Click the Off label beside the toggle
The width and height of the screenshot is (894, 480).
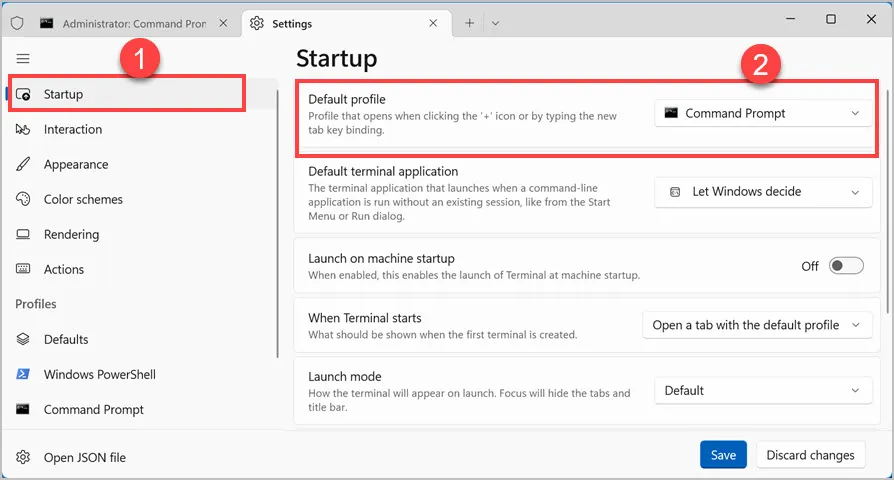click(x=810, y=266)
